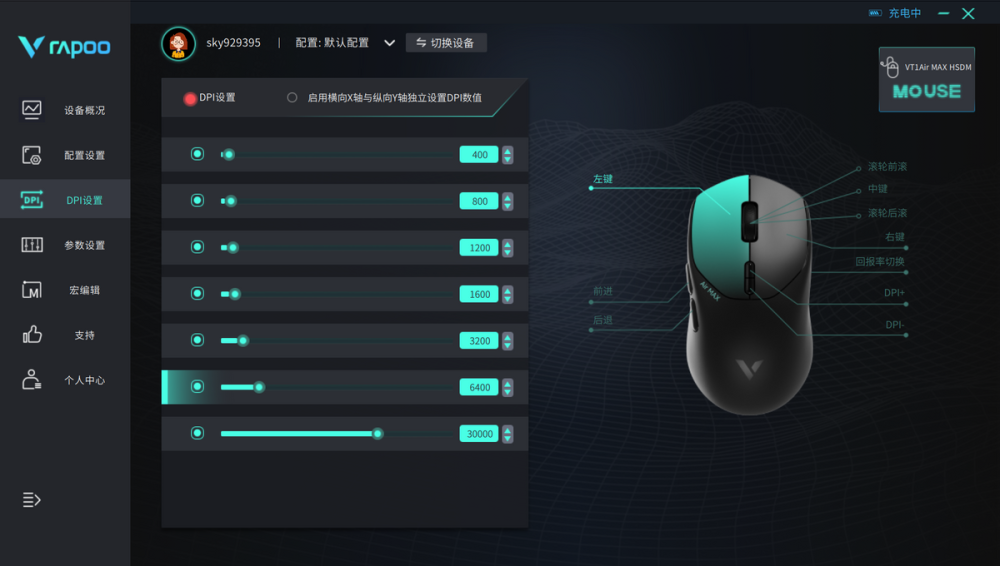Screen dimensions: 1000x566
Task: Toggle the 1200 DPI level radio button
Action: (197, 247)
